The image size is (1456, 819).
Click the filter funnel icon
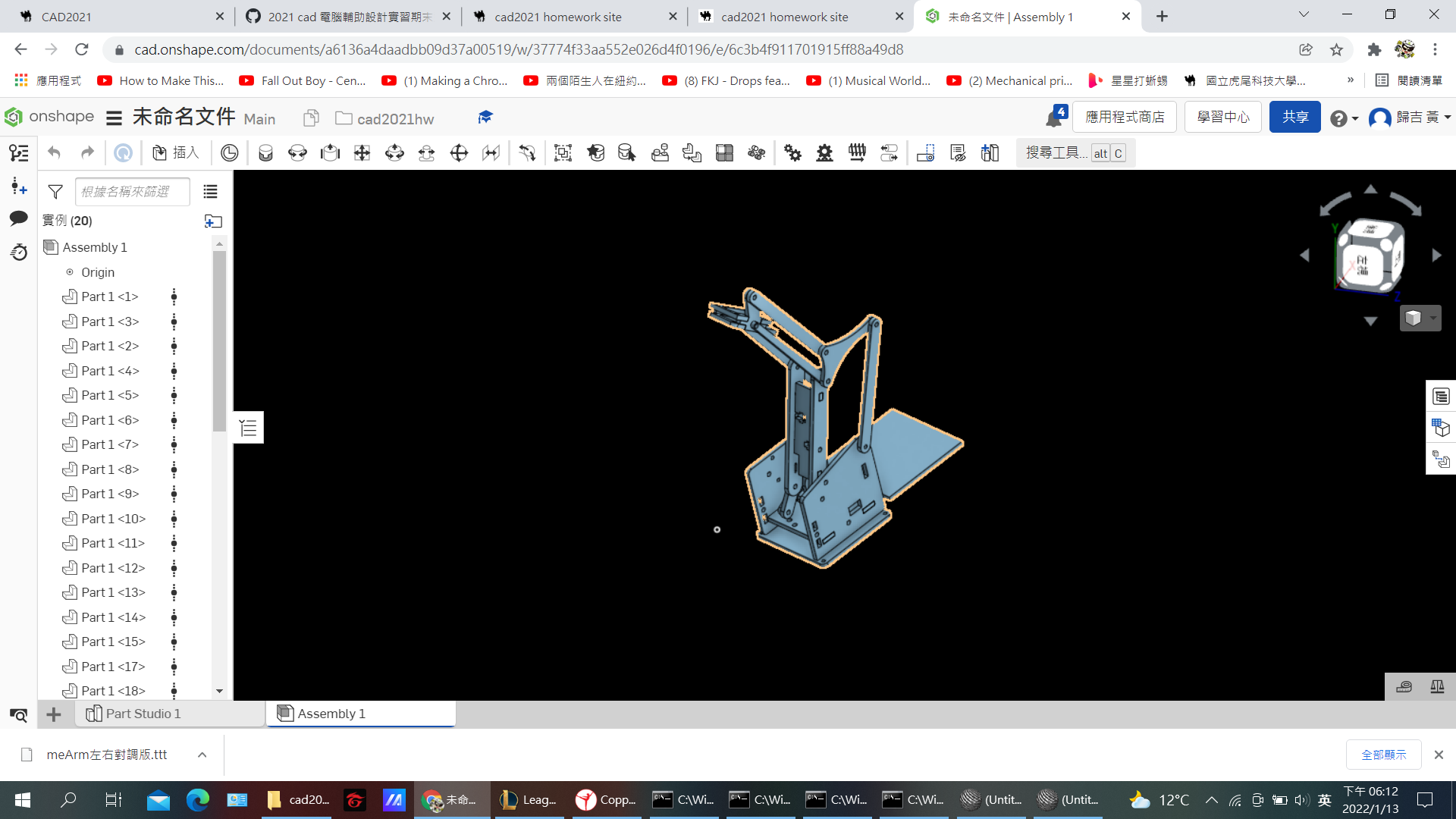(55, 192)
